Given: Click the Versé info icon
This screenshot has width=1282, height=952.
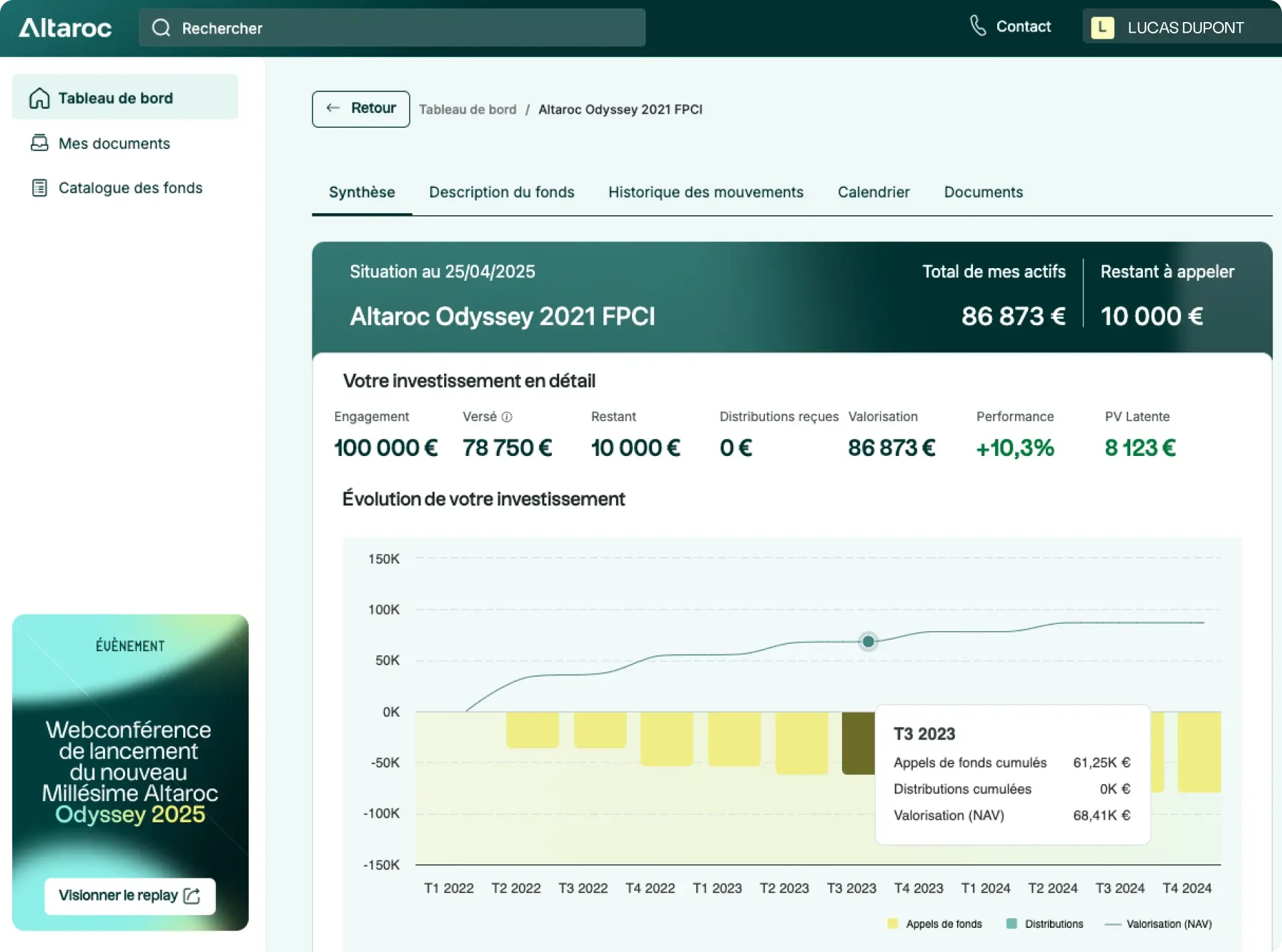Looking at the screenshot, I should point(507,416).
